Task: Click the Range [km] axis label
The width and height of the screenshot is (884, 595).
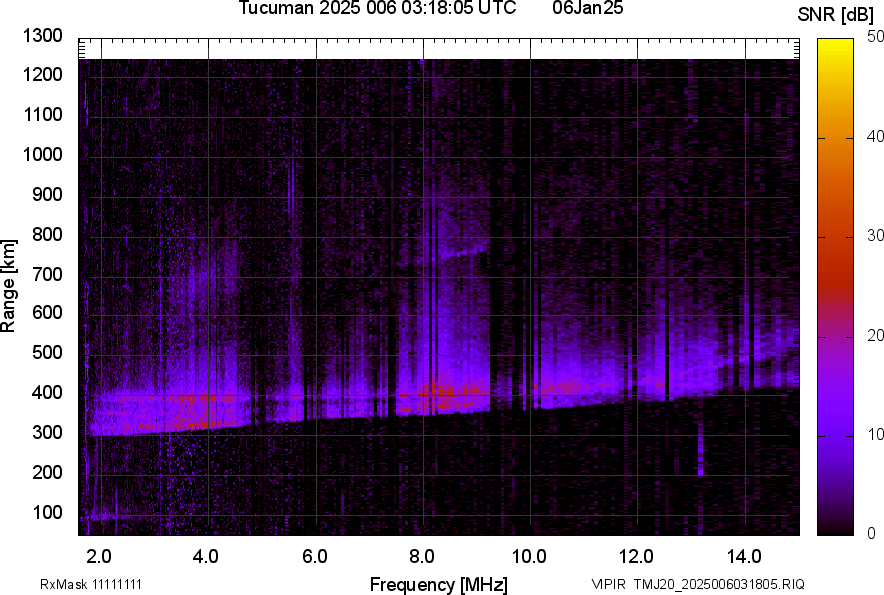Action: (9, 286)
